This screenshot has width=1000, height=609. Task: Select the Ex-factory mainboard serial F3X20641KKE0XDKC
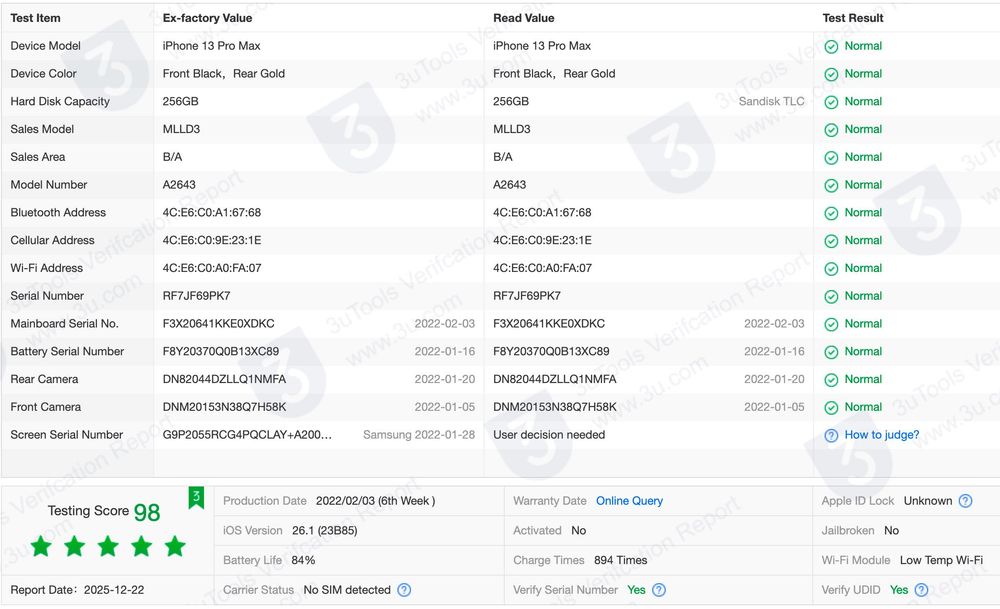coord(219,323)
